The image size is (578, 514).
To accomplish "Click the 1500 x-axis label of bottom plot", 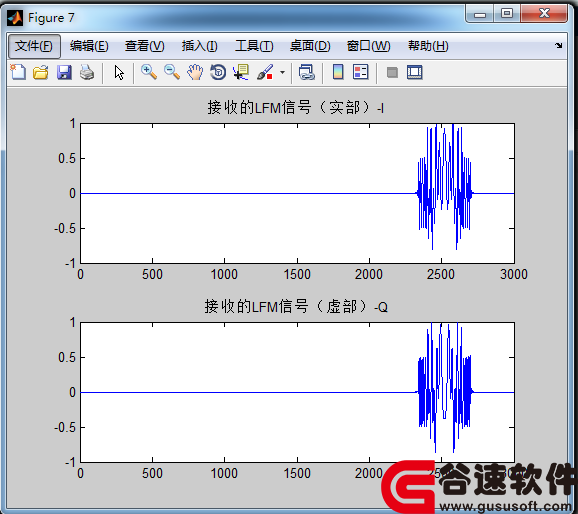I will click(297, 473).
